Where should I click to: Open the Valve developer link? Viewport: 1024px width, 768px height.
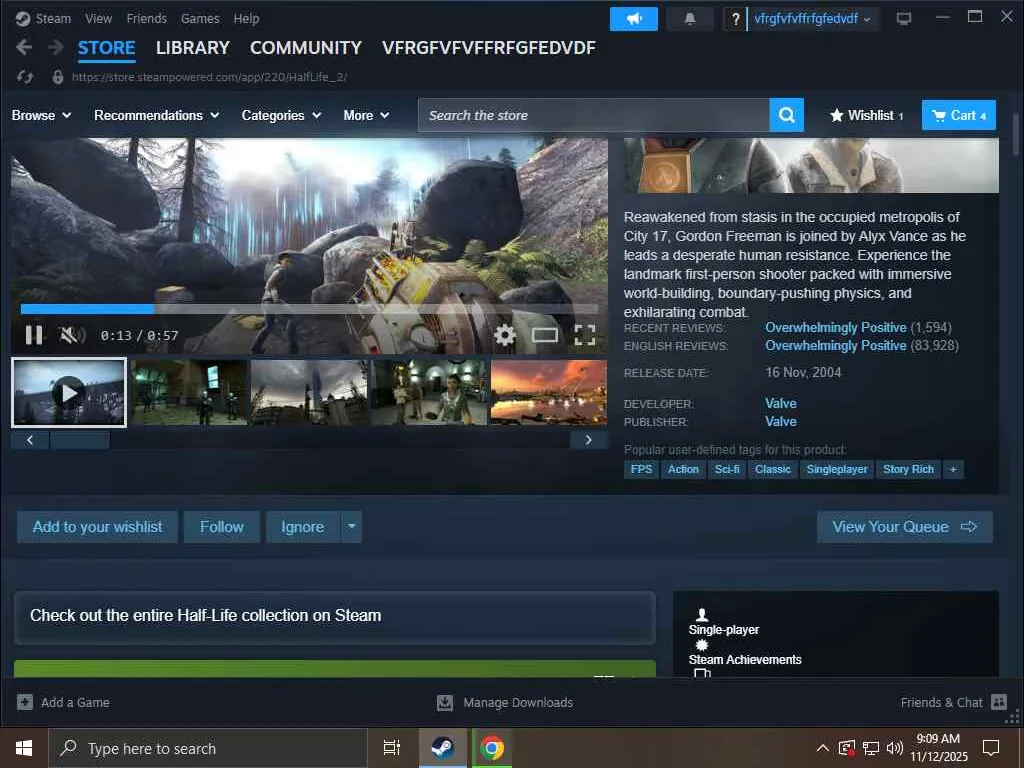point(780,404)
